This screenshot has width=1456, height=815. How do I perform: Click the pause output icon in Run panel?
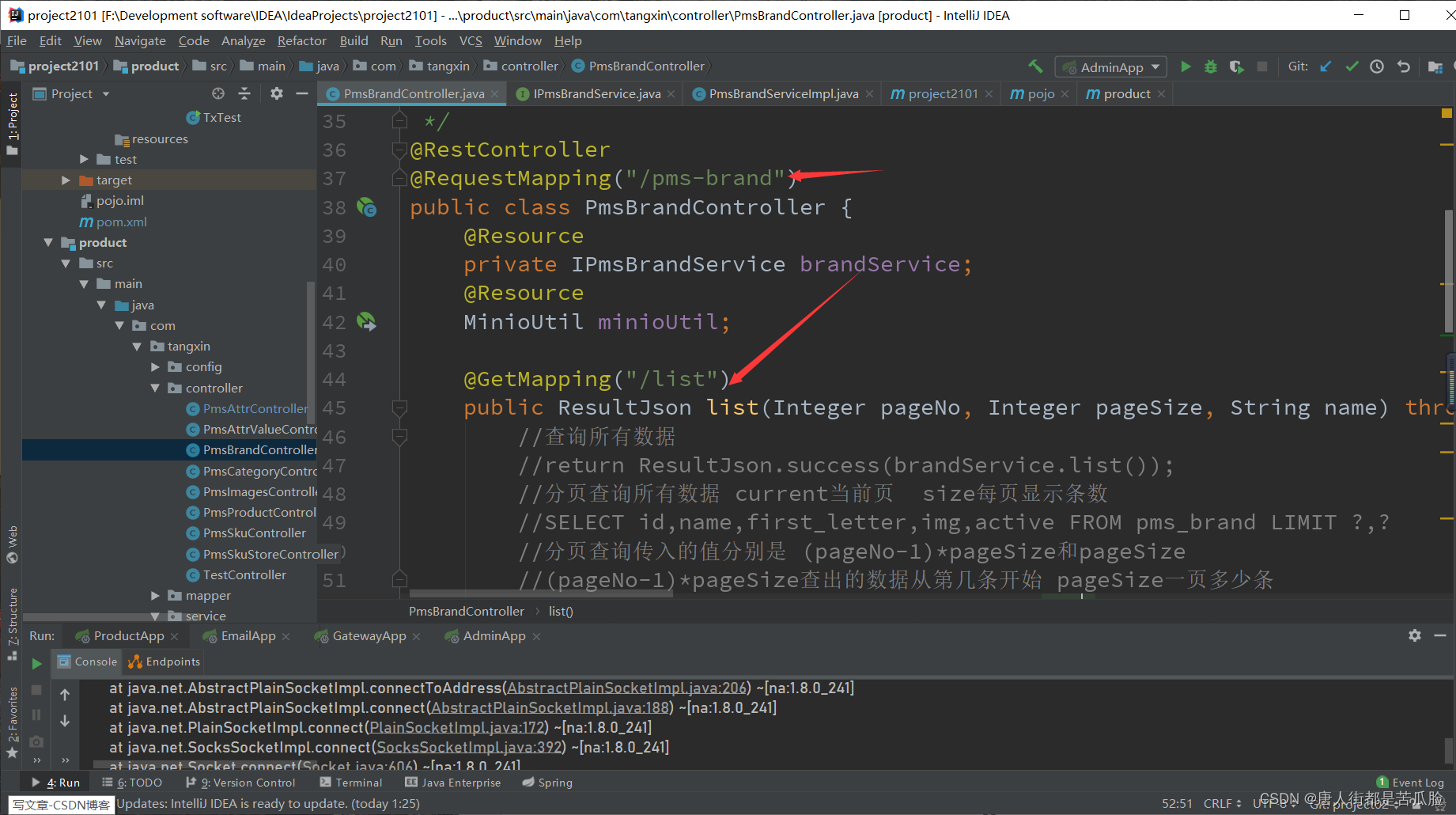pyautogui.click(x=36, y=715)
